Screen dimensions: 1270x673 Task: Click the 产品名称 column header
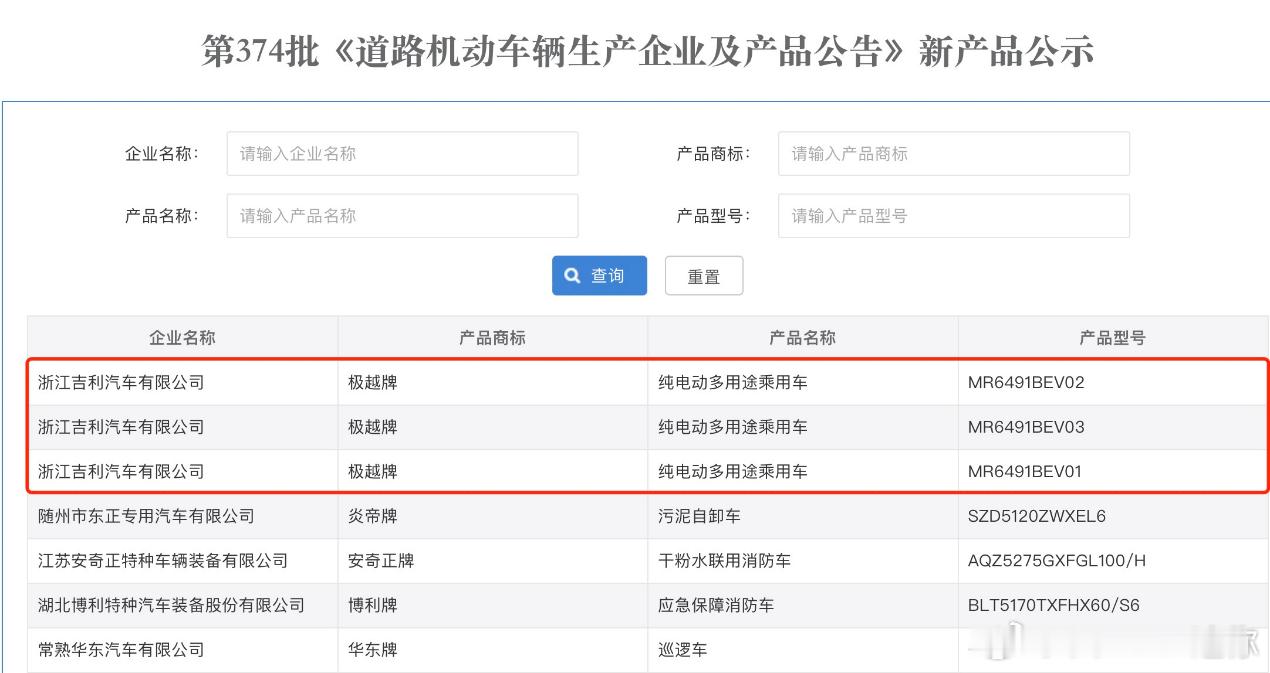tap(802, 338)
